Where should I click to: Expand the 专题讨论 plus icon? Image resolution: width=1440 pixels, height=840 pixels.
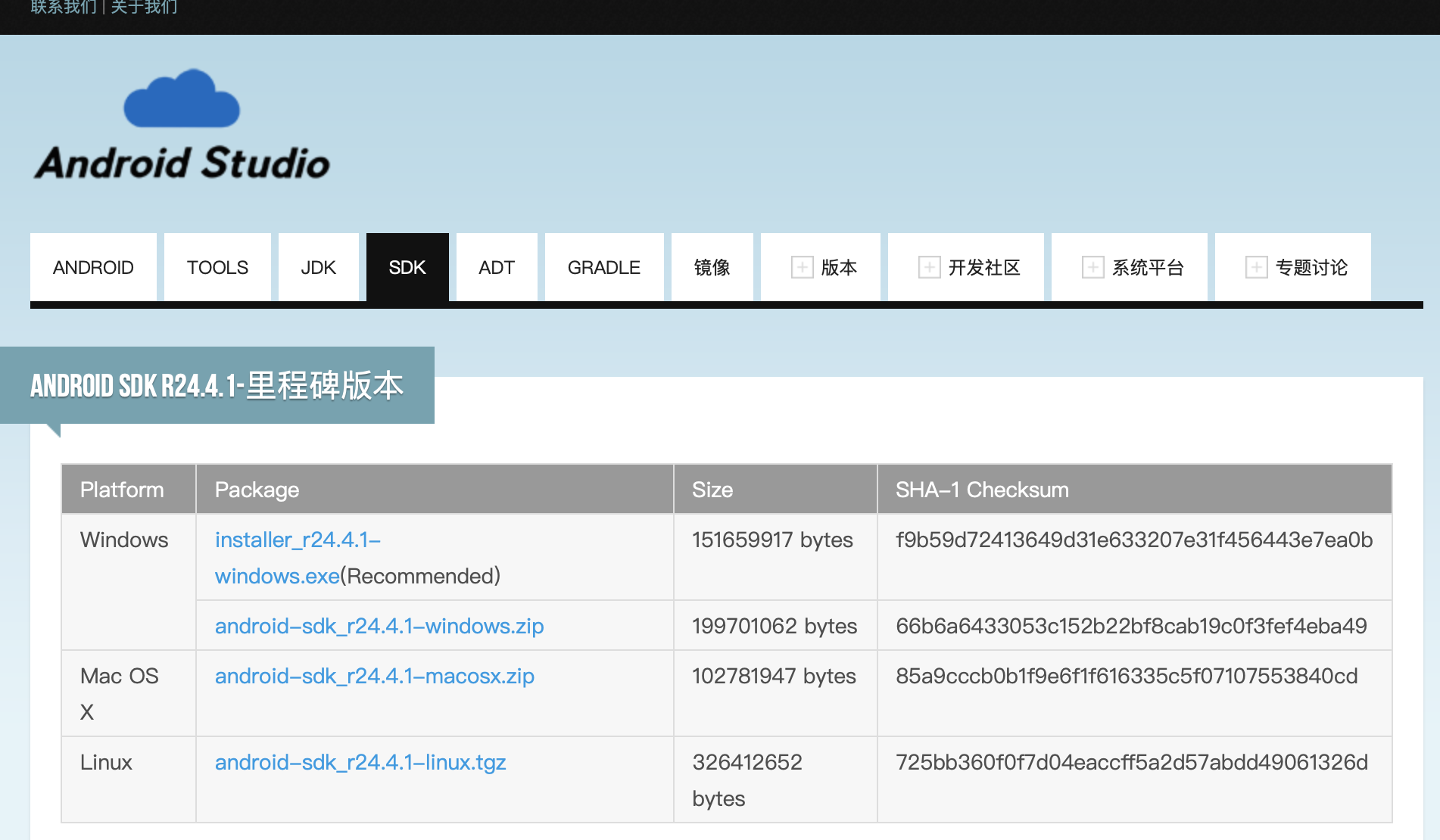click(1256, 267)
